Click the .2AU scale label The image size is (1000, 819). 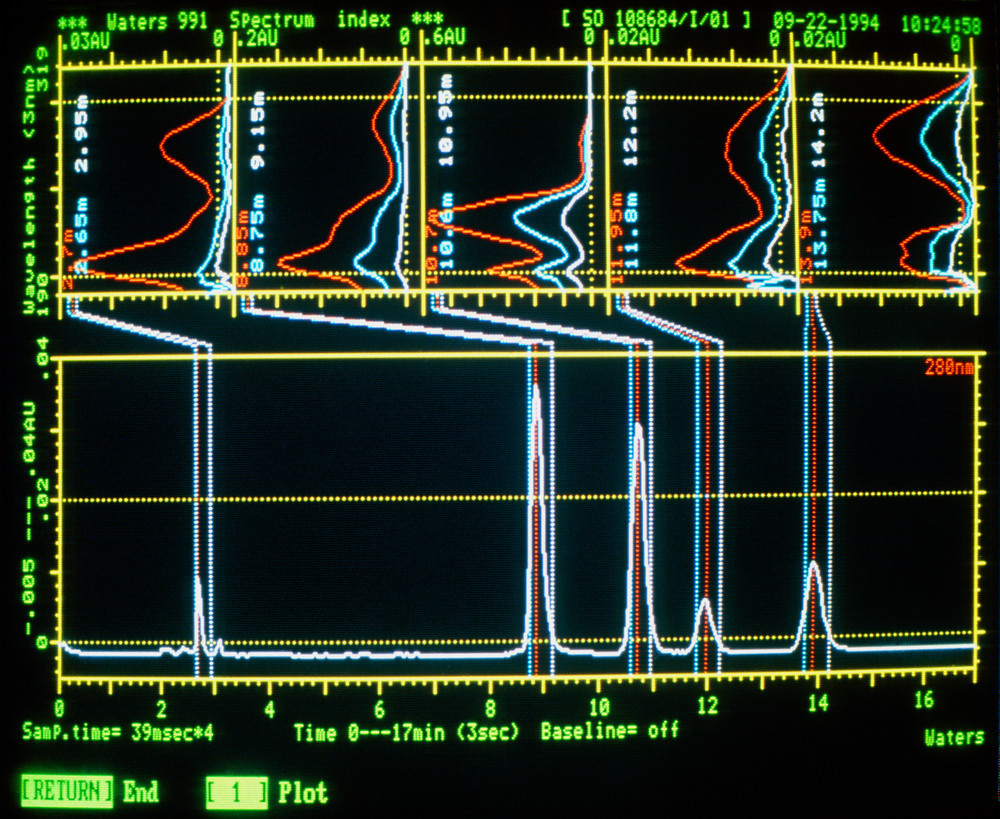pyautogui.click(x=258, y=39)
